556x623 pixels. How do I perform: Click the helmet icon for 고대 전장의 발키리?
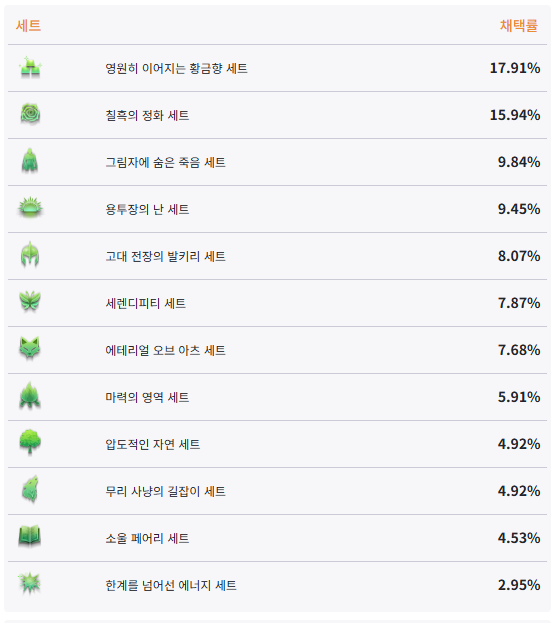30,255
